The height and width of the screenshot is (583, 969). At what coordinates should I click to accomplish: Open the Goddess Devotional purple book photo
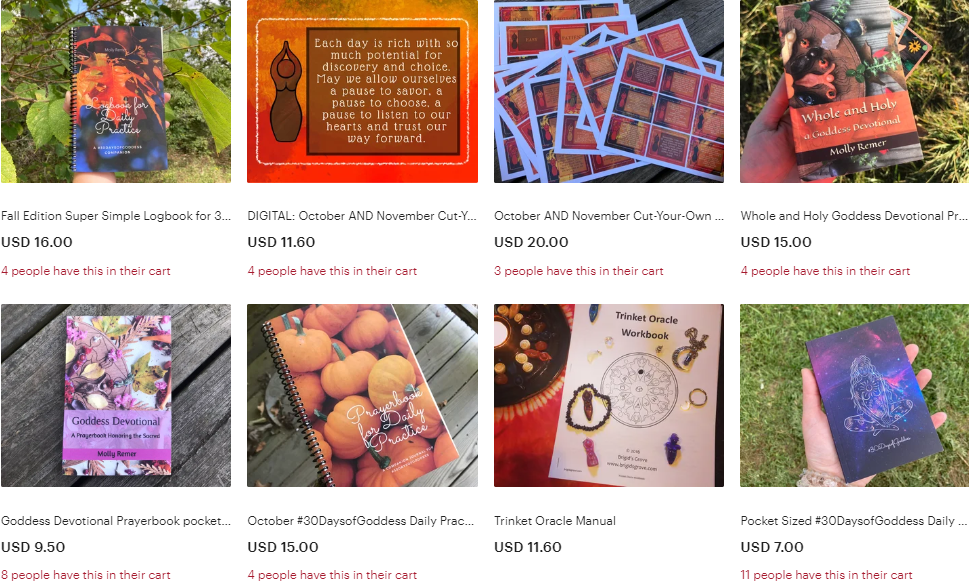click(x=116, y=395)
